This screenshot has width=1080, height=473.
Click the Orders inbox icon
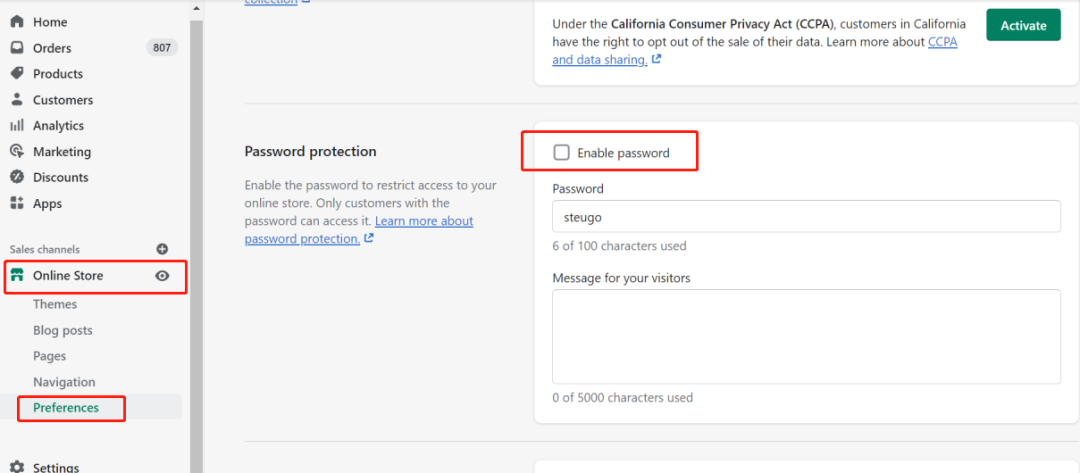click(17, 48)
